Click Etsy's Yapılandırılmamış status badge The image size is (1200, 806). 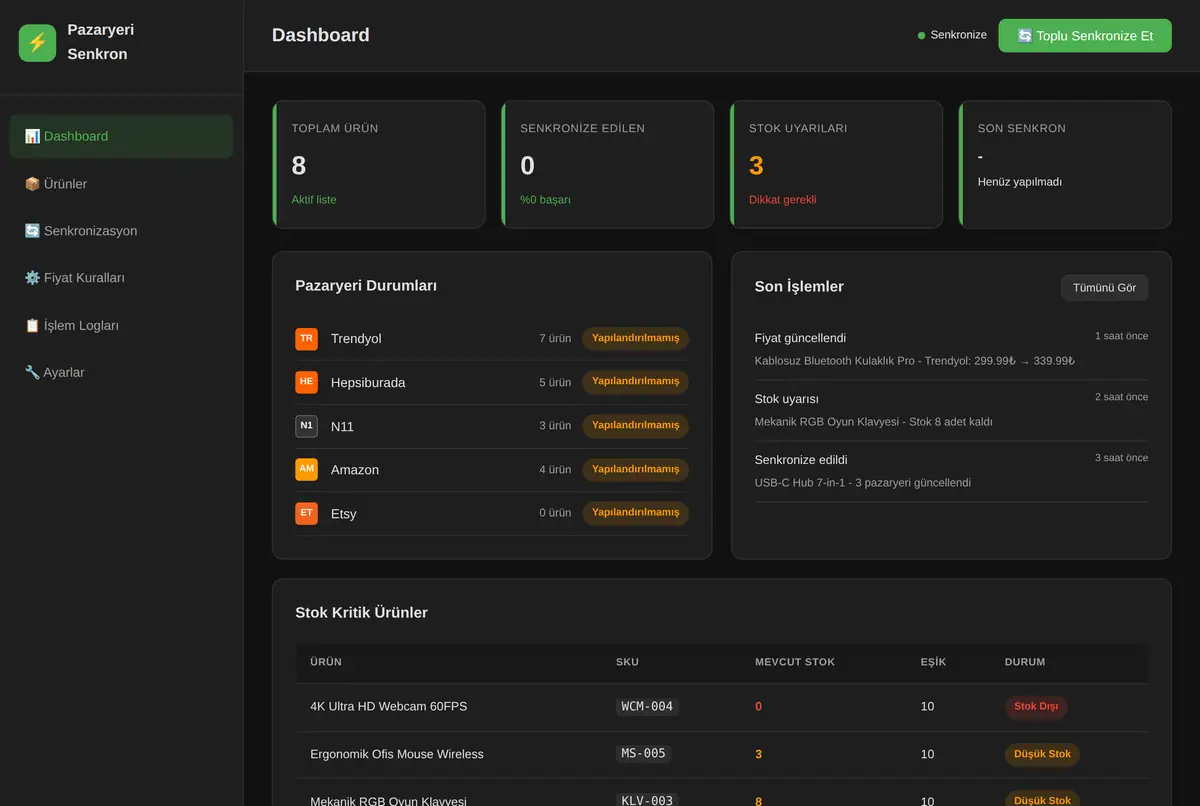(x=635, y=513)
